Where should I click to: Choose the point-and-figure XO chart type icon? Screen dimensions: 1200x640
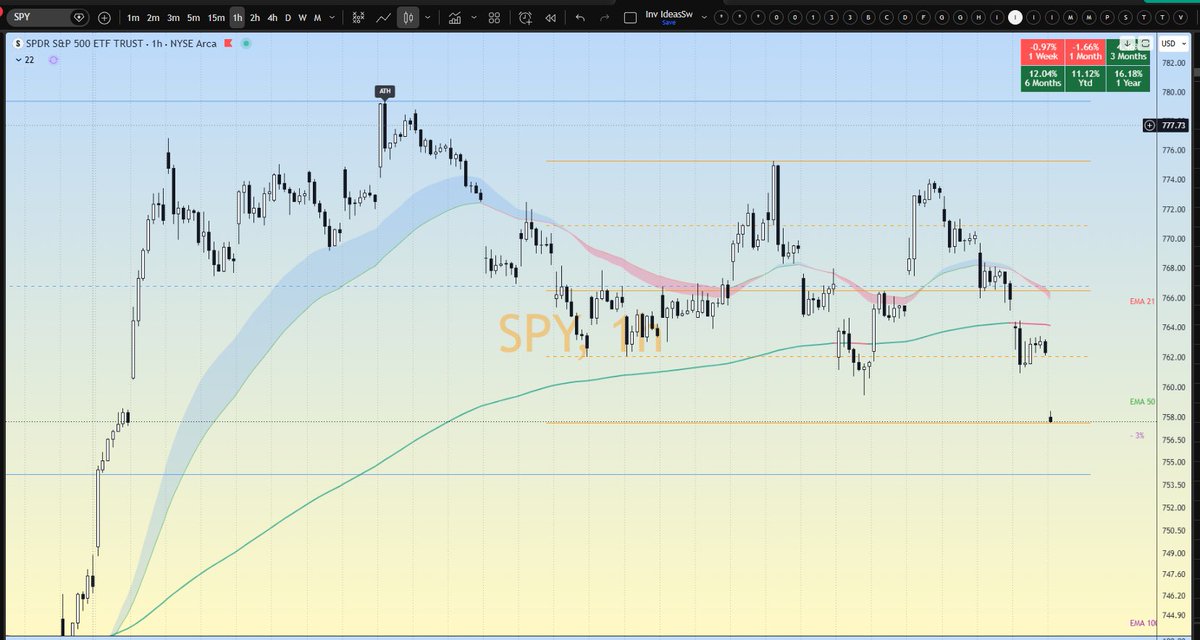click(358, 18)
